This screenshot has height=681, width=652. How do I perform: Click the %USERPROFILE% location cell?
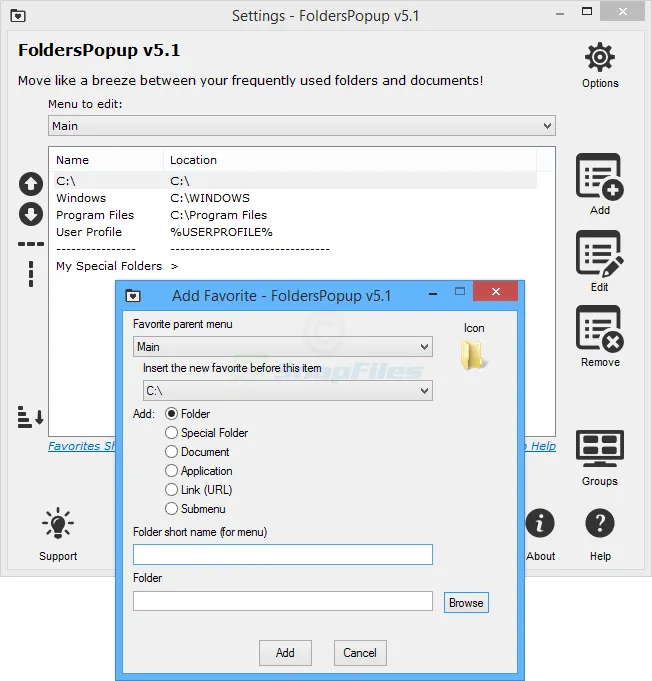pyautogui.click(x=221, y=232)
